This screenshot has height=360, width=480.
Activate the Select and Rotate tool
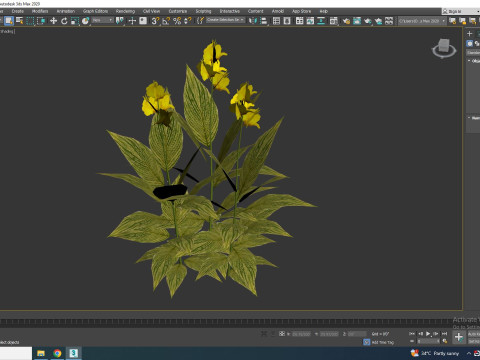click(x=64, y=21)
